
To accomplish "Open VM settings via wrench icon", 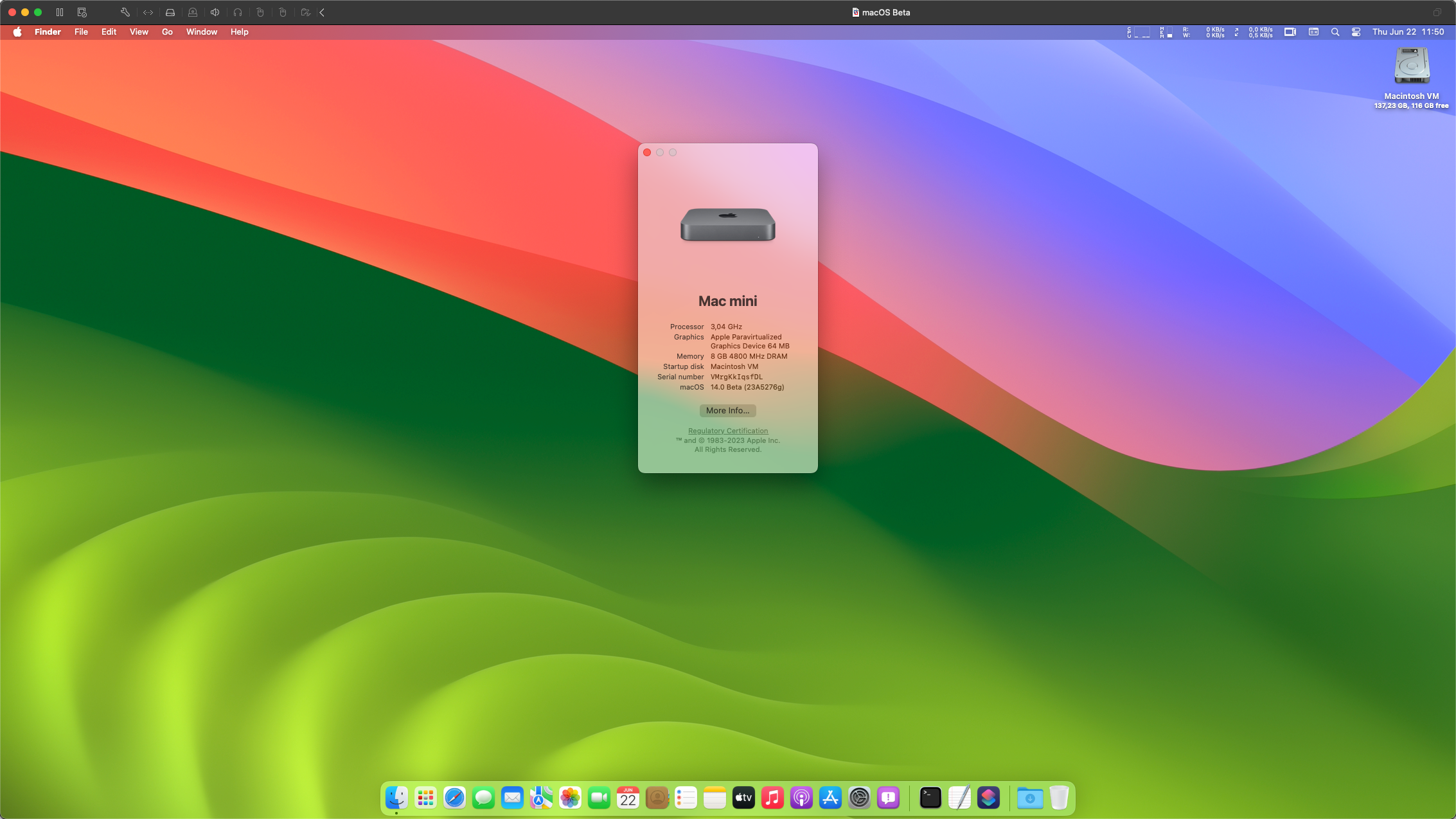I will [x=125, y=12].
